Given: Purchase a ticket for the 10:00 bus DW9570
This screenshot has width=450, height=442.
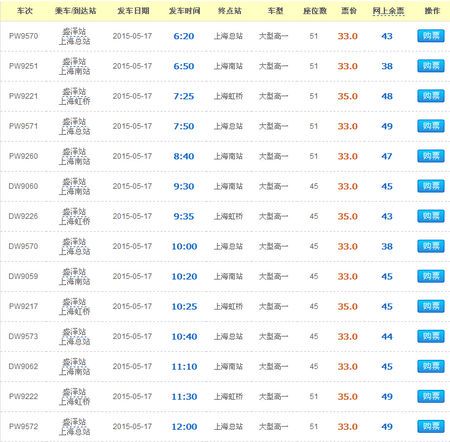Looking at the screenshot, I should tap(431, 246).
